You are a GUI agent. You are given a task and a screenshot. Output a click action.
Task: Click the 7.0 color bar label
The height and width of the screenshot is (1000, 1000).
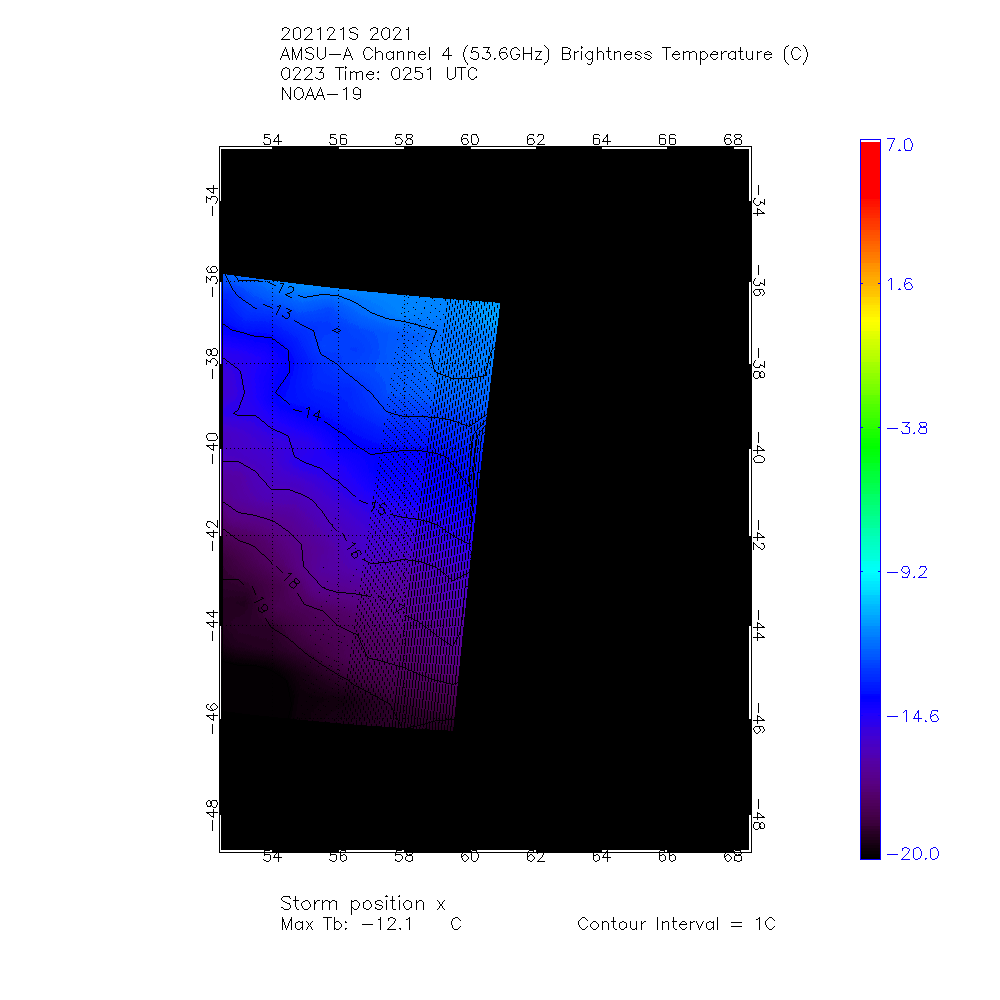point(900,145)
